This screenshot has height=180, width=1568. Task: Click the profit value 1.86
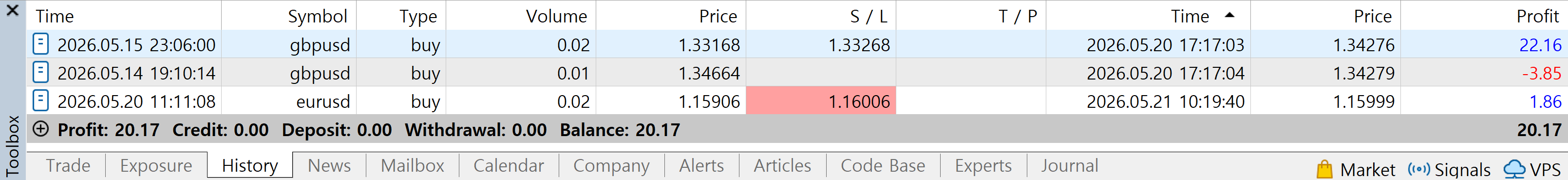point(1546,101)
